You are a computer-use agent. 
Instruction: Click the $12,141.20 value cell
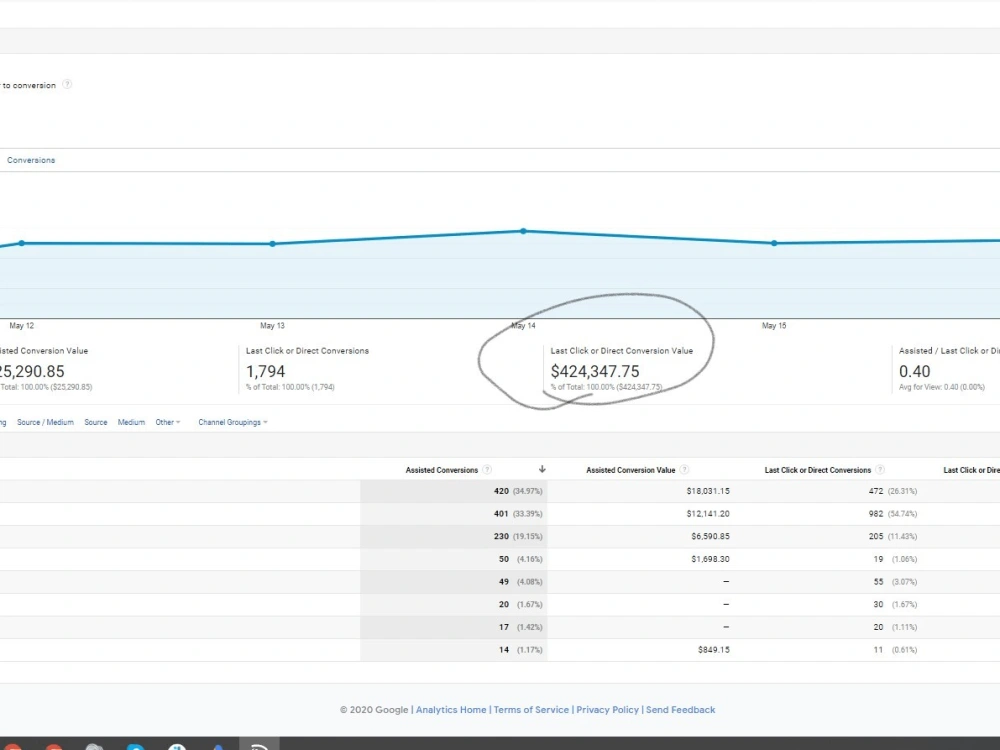708,513
